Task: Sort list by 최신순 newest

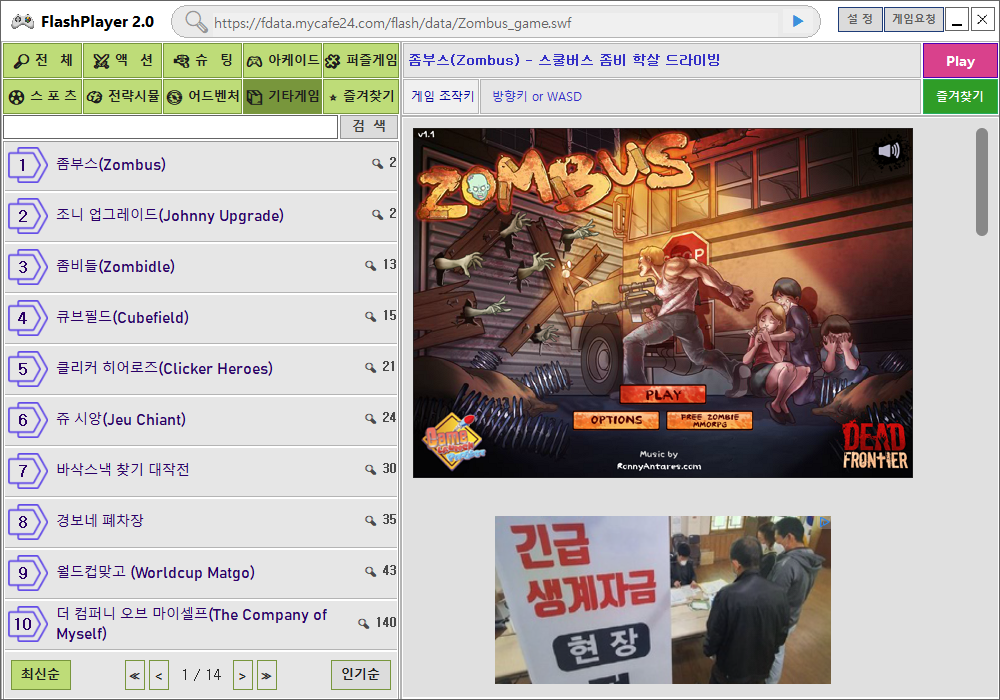Action: pyautogui.click(x=41, y=674)
